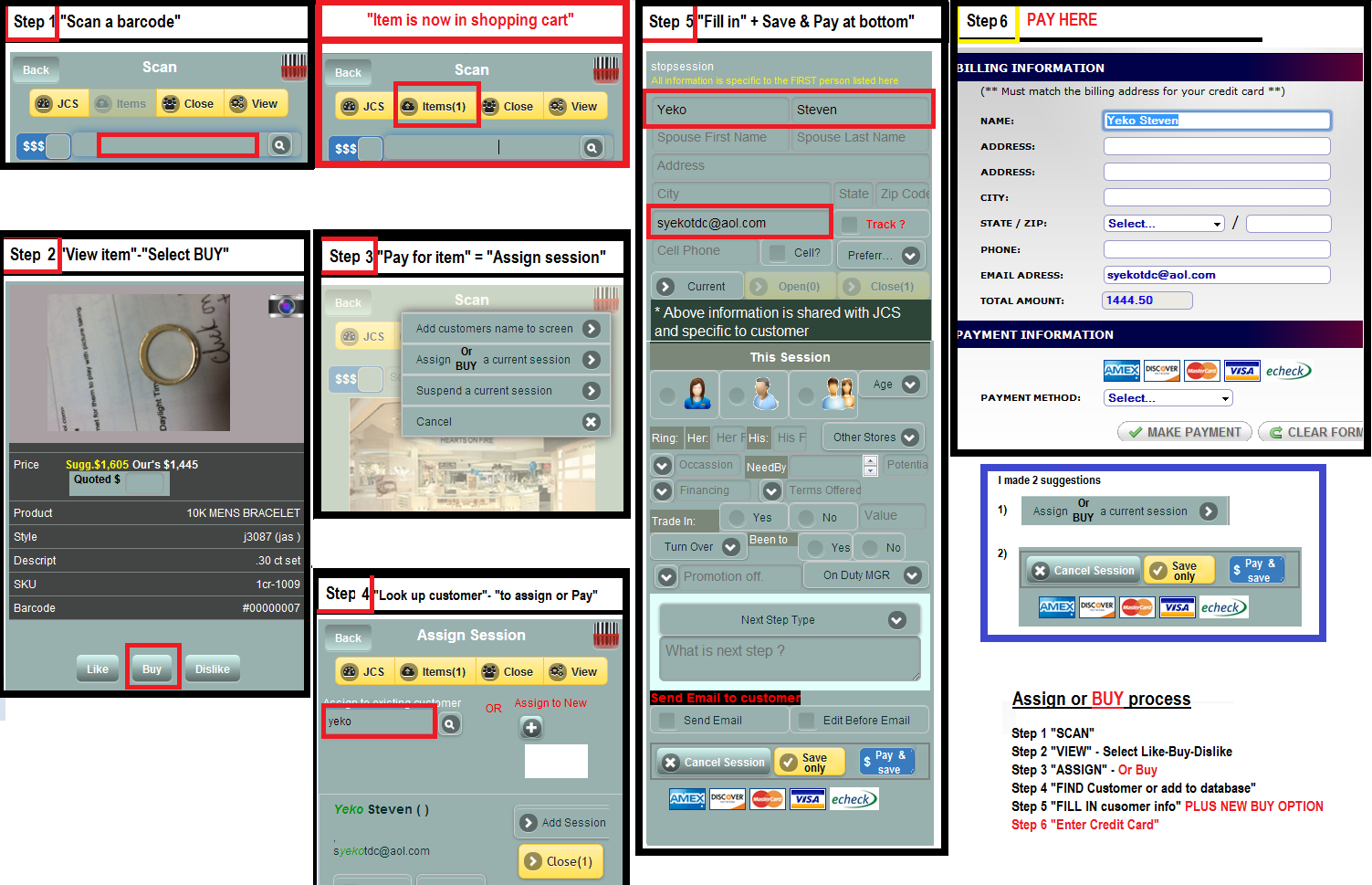Viewport: 1372px width, 885px height.
Task: Check the Track ? checkbox
Action: pyautogui.click(x=850, y=224)
